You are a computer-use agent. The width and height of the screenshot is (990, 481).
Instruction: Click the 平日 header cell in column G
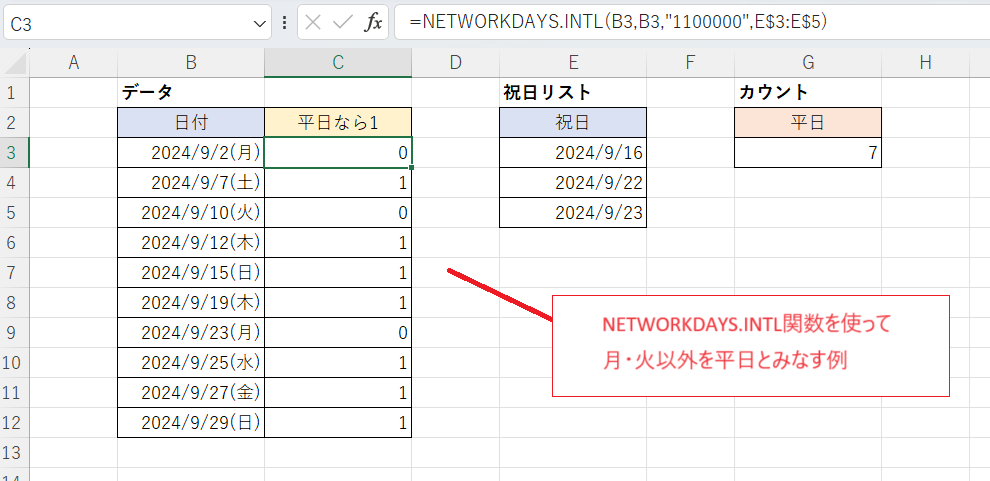(x=808, y=122)
